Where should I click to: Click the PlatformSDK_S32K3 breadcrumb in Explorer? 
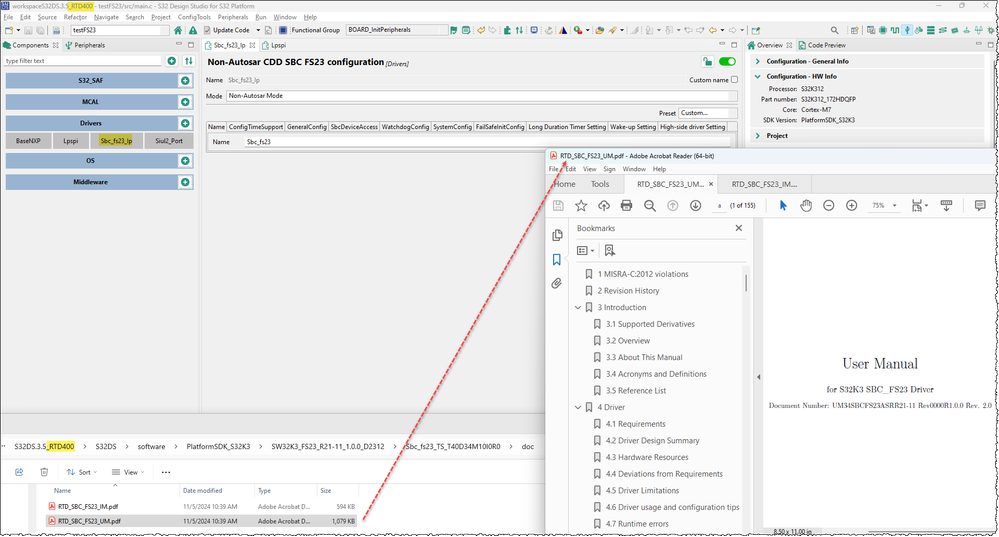[x=218, y=447]
